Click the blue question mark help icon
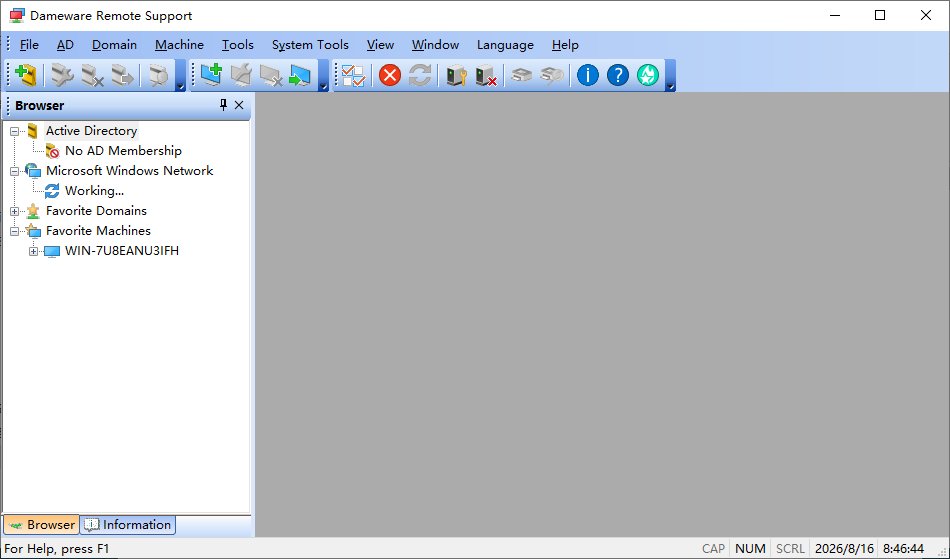This screenshot has width=950, height=559. [x=618, y=76]
